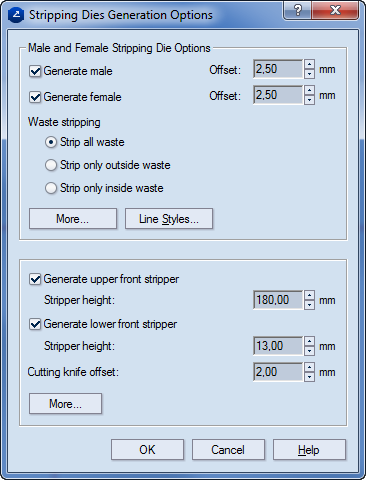Image resolution: width=366 pixels, height=480 pixels.
Task: Increase the cutting knife offset value
Action: (x=309, y=367)
